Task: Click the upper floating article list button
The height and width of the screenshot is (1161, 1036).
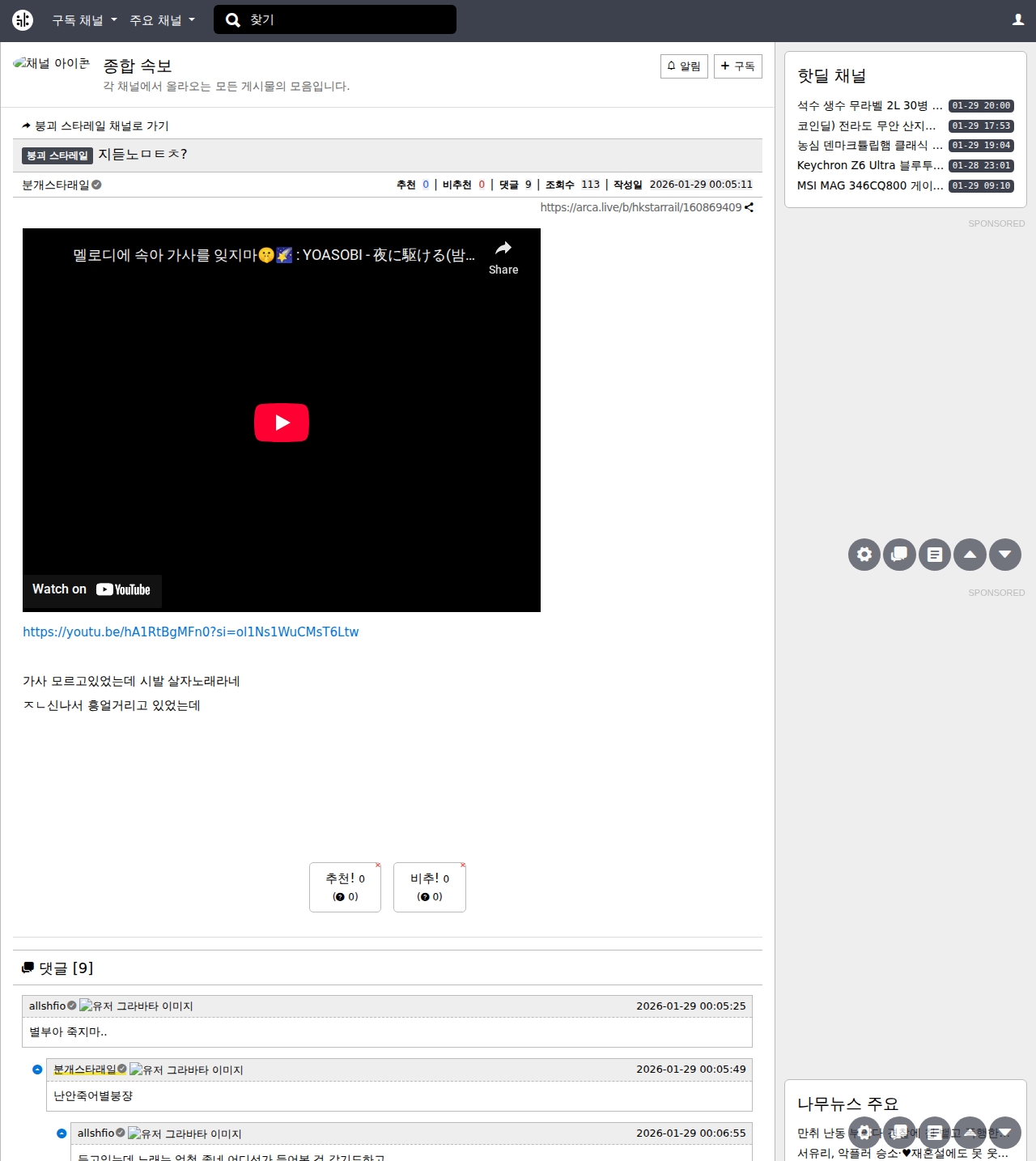Action: pos(935,555)
